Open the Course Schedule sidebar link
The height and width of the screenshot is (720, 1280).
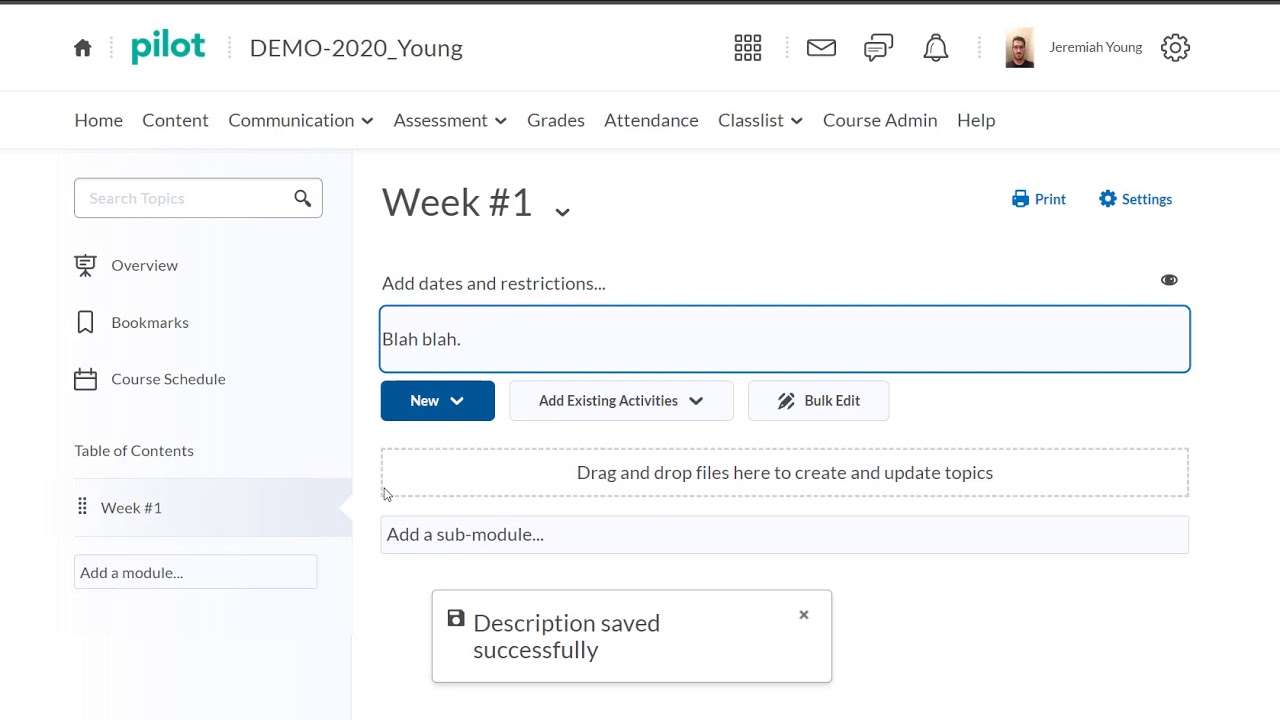168,379
